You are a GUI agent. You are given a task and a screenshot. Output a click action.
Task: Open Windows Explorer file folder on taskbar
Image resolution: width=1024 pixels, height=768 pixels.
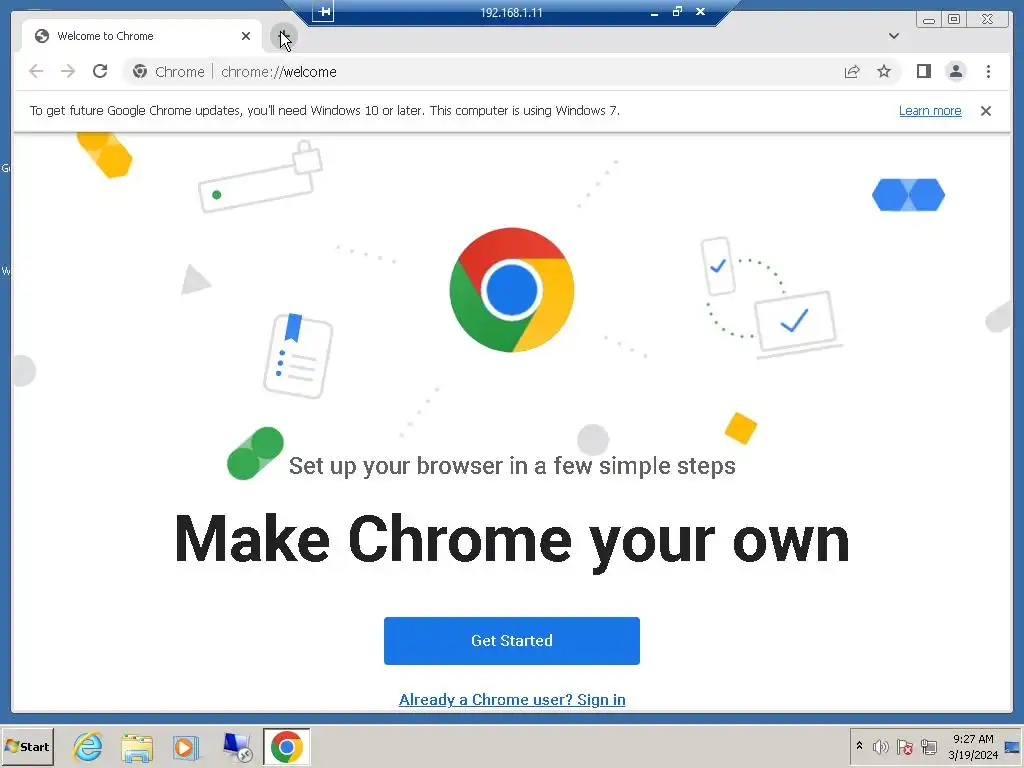137,747
